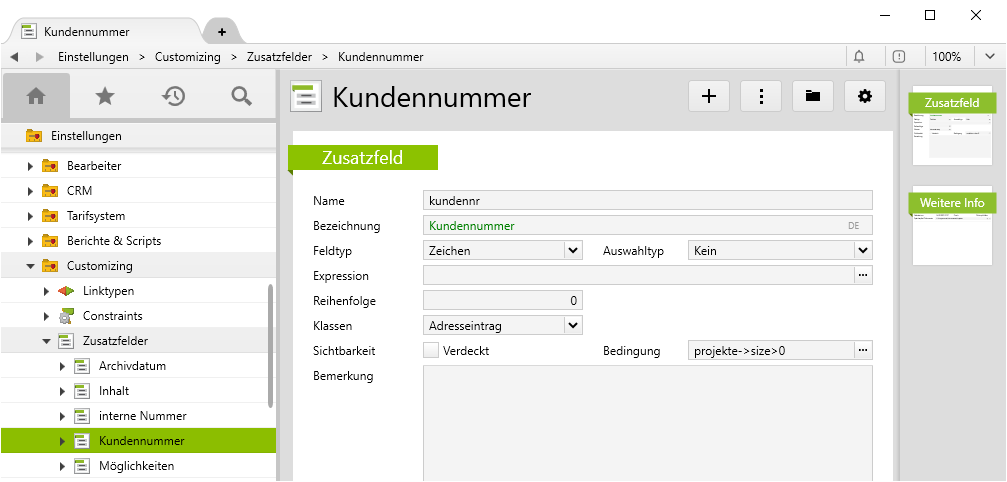Image resolution: width=1007 pixels, height=482 pixels.
Task: Click the notification bell icon
Action: 859,57
